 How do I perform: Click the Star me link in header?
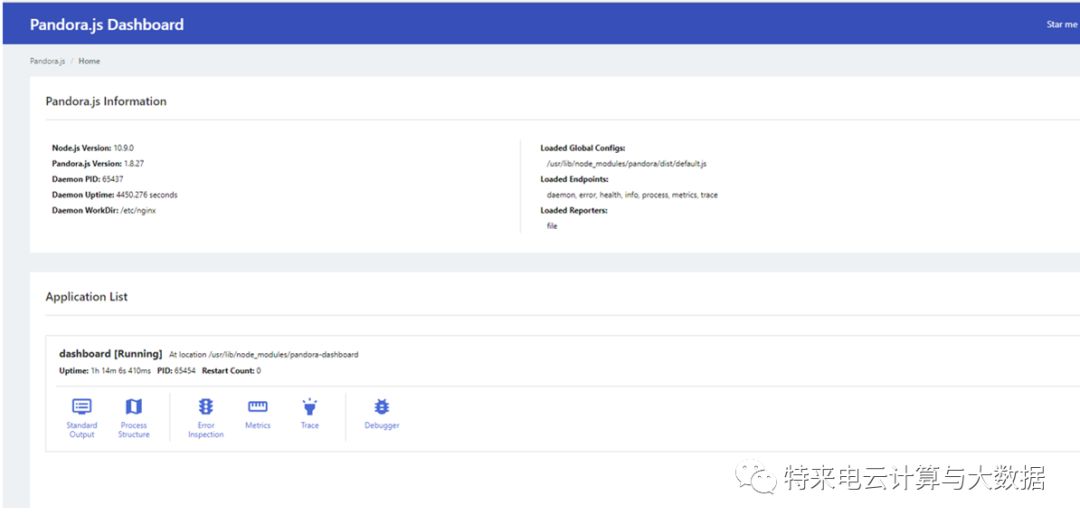tap(1061, 24)
